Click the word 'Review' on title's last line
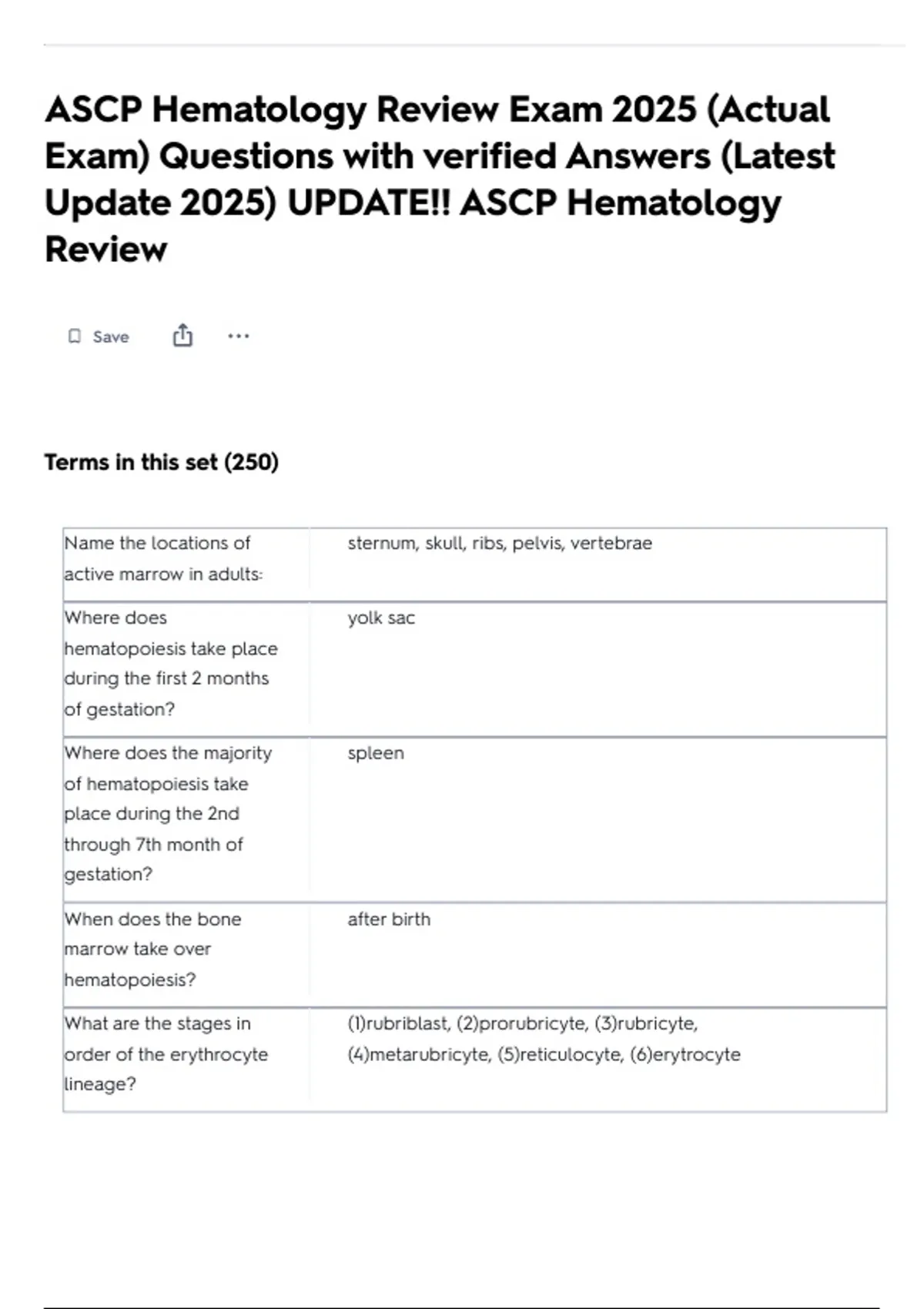Image resolution: width=924 pixels, height=1309 pixels. click(x=106, y=249)
